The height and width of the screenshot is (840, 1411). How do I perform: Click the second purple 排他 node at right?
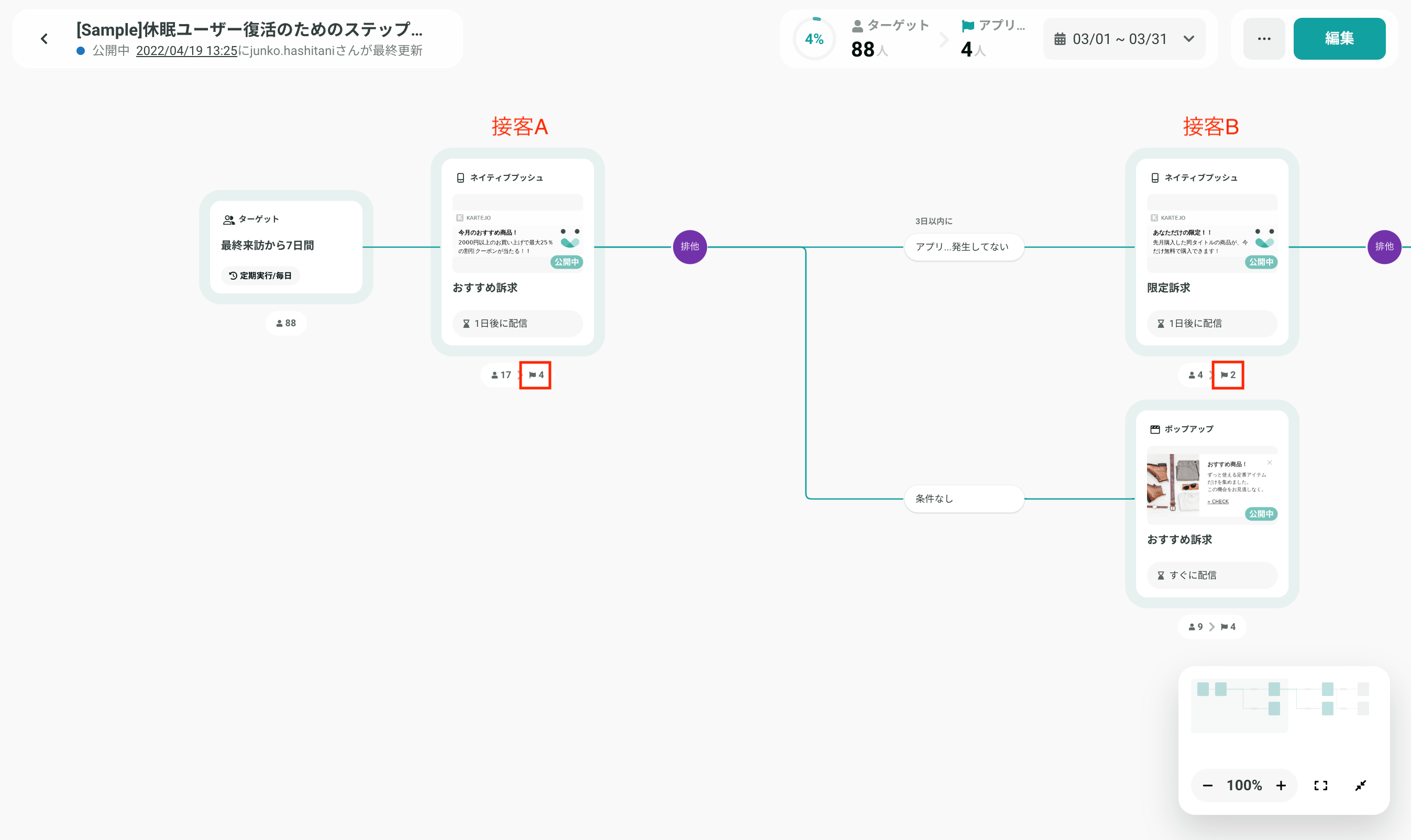(x=1384, y=247)
